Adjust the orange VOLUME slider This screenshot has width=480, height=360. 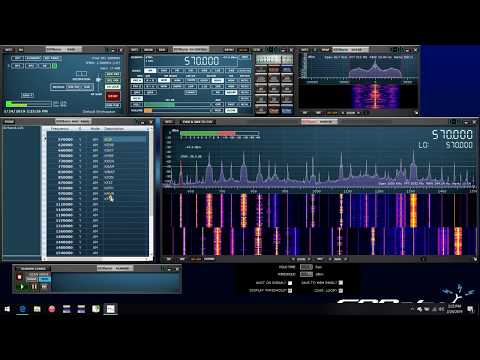pos(177,110)
